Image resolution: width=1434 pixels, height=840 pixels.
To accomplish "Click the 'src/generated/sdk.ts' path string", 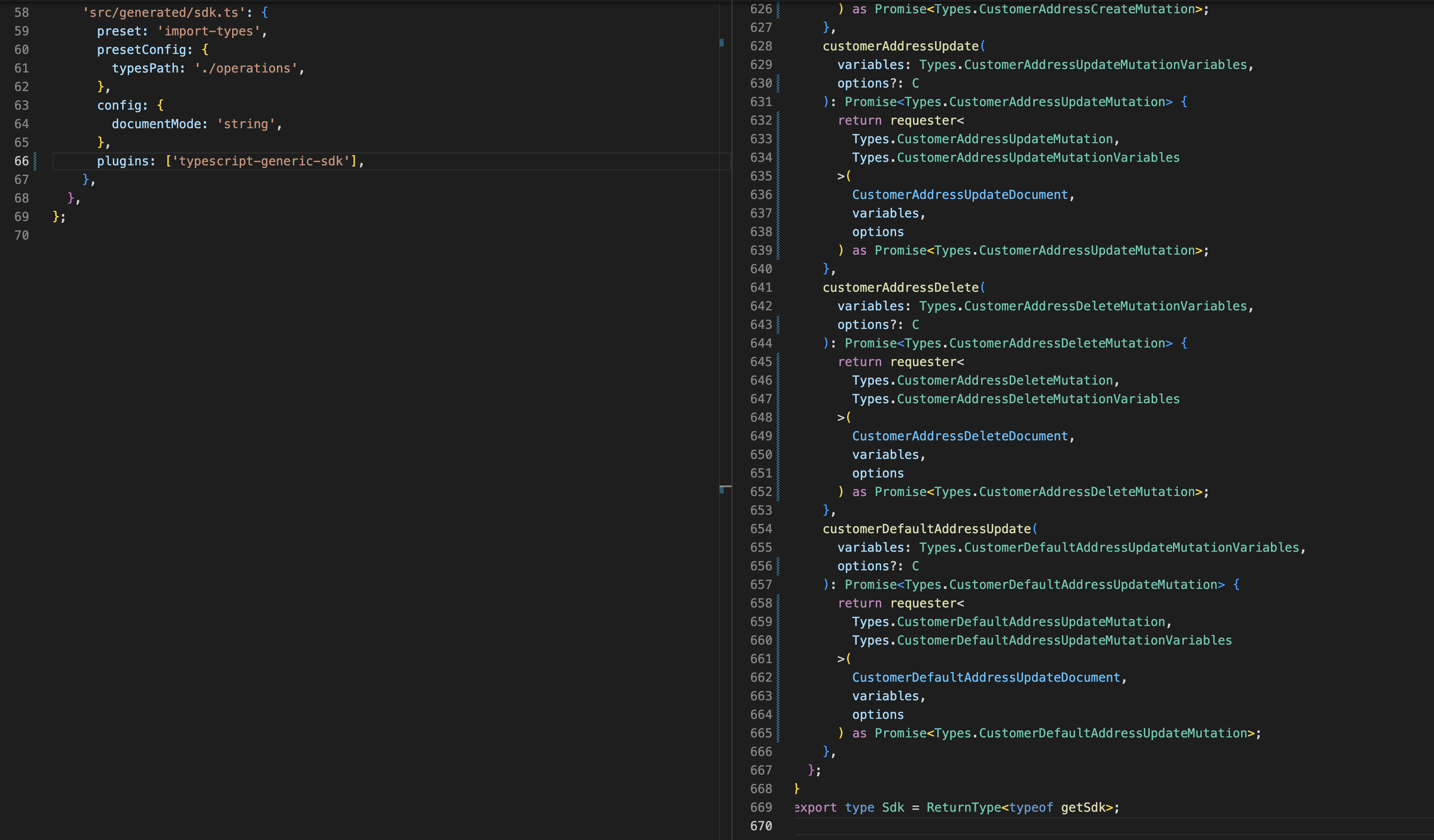I will tap(164, 12).
